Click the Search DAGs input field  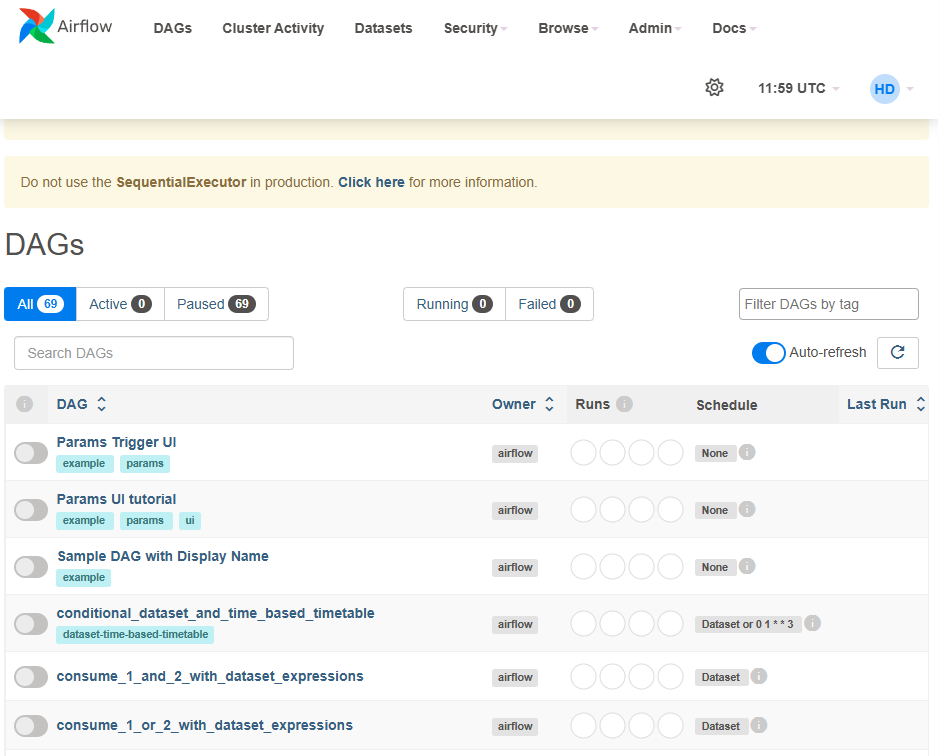154,353
